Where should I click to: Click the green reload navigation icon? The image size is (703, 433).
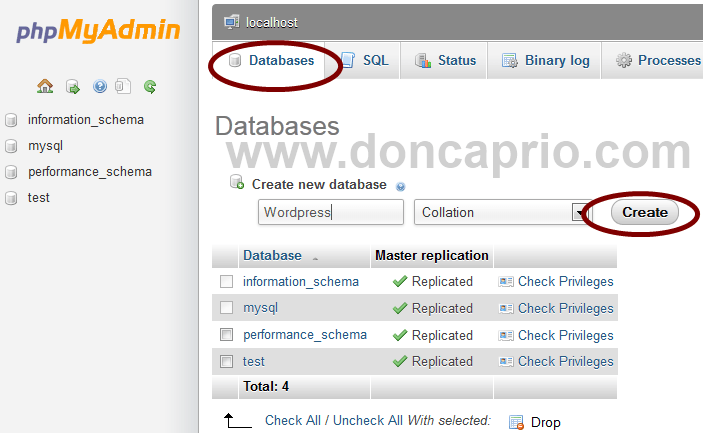150,86
